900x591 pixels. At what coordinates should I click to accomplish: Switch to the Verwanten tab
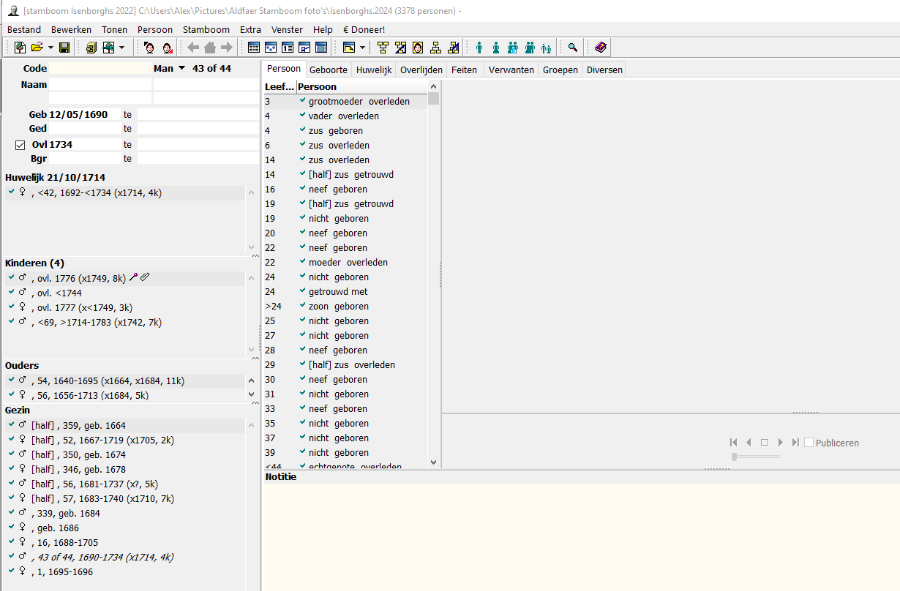[510, 70]
